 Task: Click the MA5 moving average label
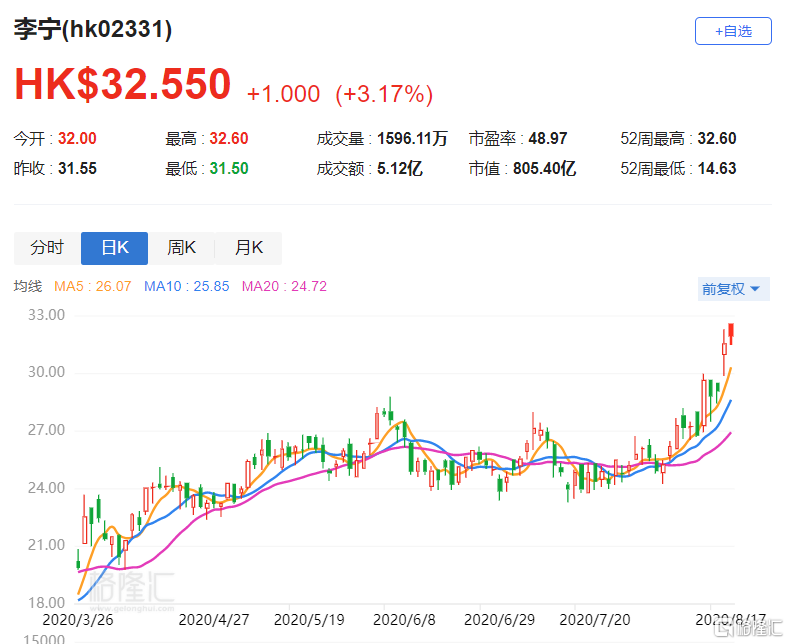click(92, 287)
